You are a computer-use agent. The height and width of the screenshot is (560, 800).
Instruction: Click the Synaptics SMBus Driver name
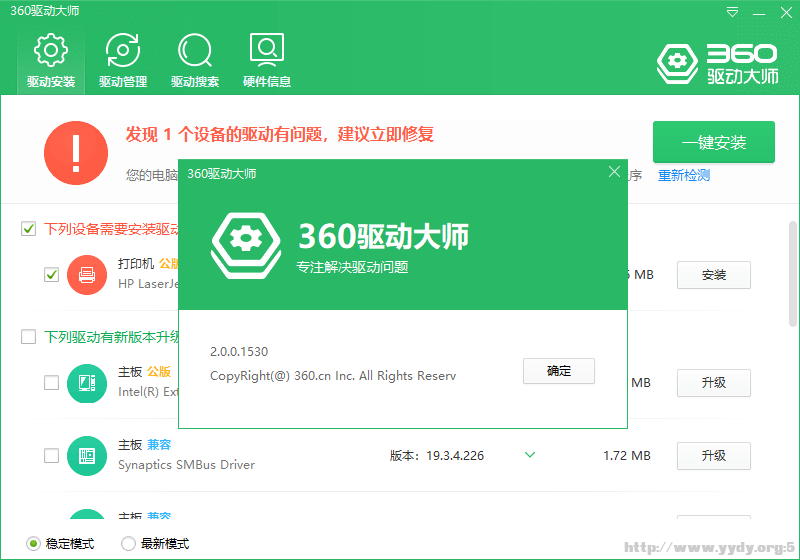[186, 465]
